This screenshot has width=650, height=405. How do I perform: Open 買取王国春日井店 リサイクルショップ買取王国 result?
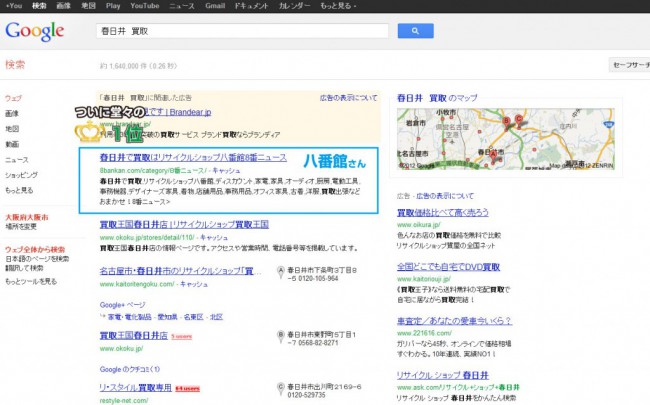click(x=184, y=224)
